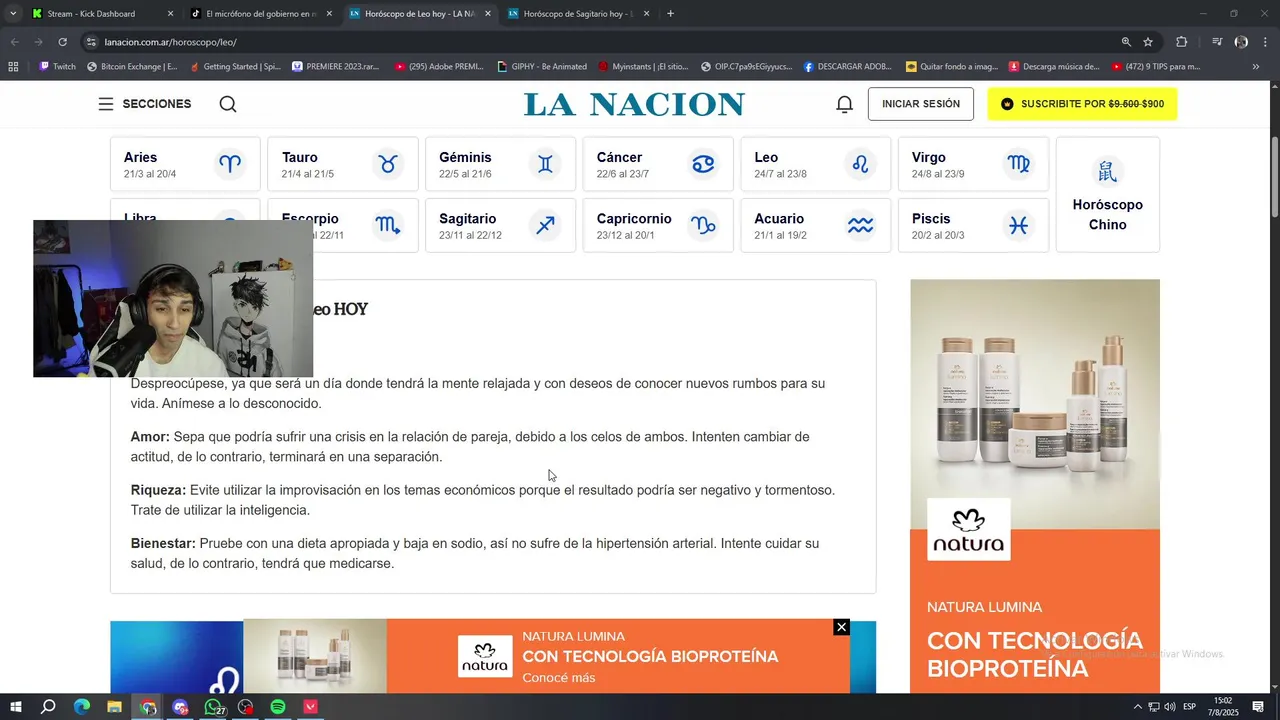Open the 'Quitar fondo a imag...' bookmark
This screenshot has height=720, width=1280.
[952, 67]
